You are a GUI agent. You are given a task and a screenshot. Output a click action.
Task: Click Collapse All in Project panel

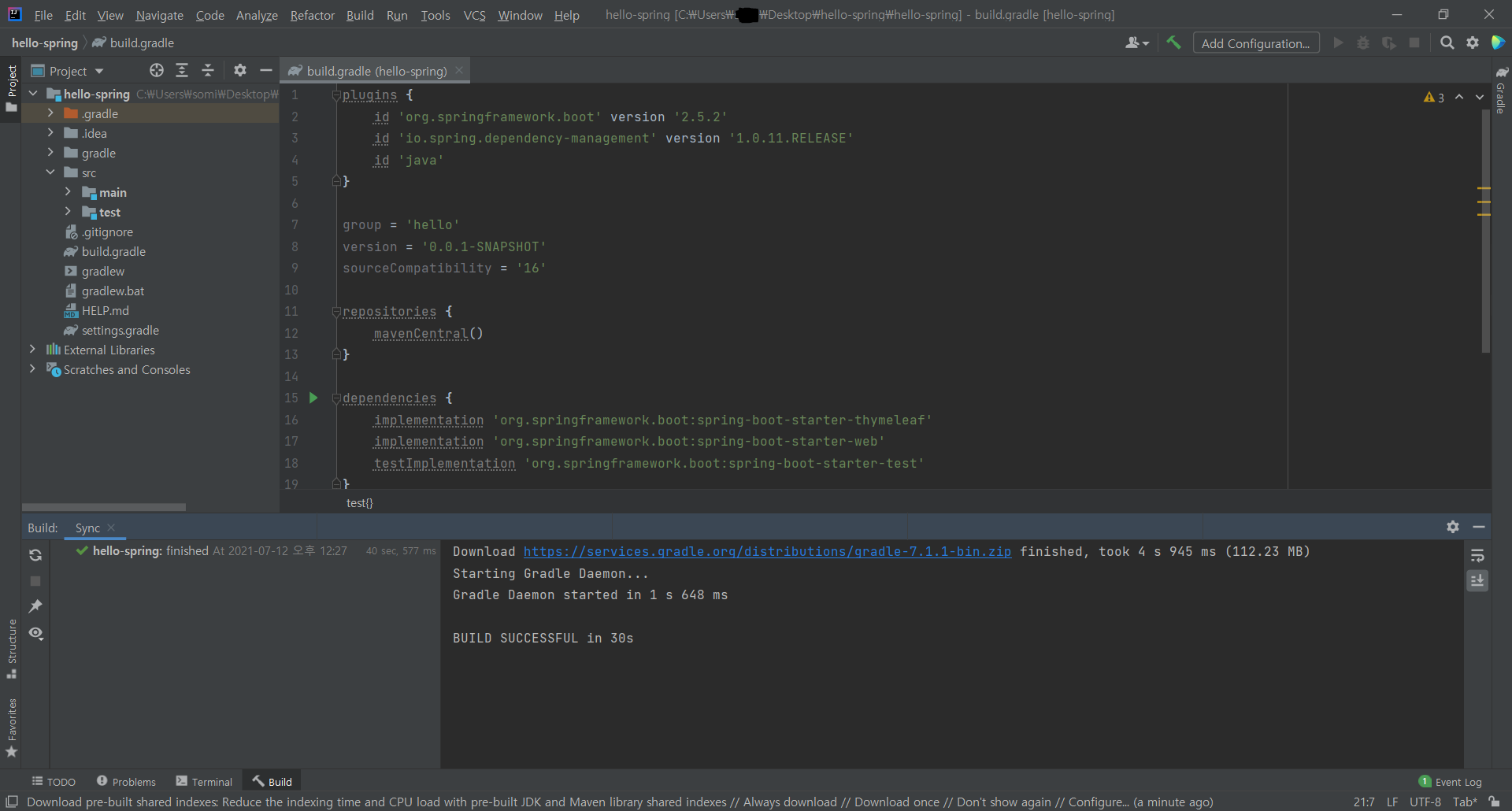click(208, 70)
